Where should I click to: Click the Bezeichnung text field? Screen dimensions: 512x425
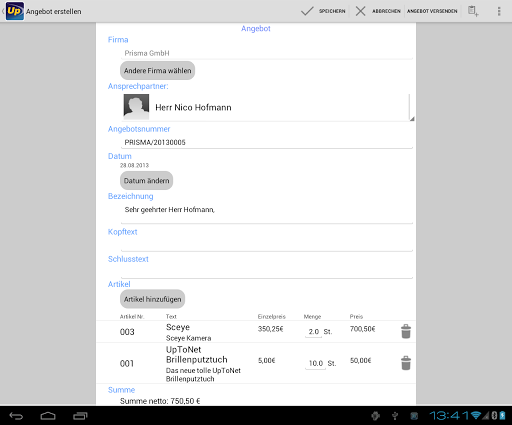tap(267, 213)
